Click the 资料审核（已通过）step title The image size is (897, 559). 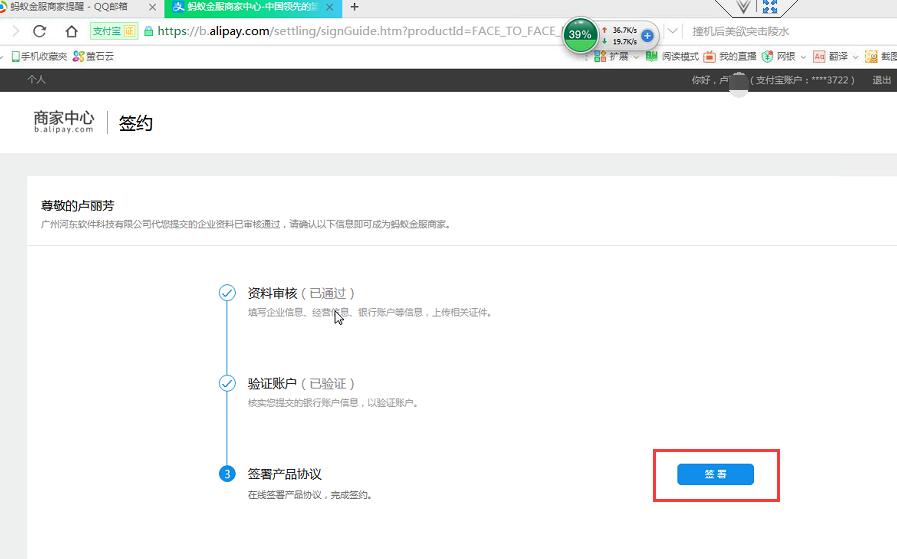pos(301,294)
